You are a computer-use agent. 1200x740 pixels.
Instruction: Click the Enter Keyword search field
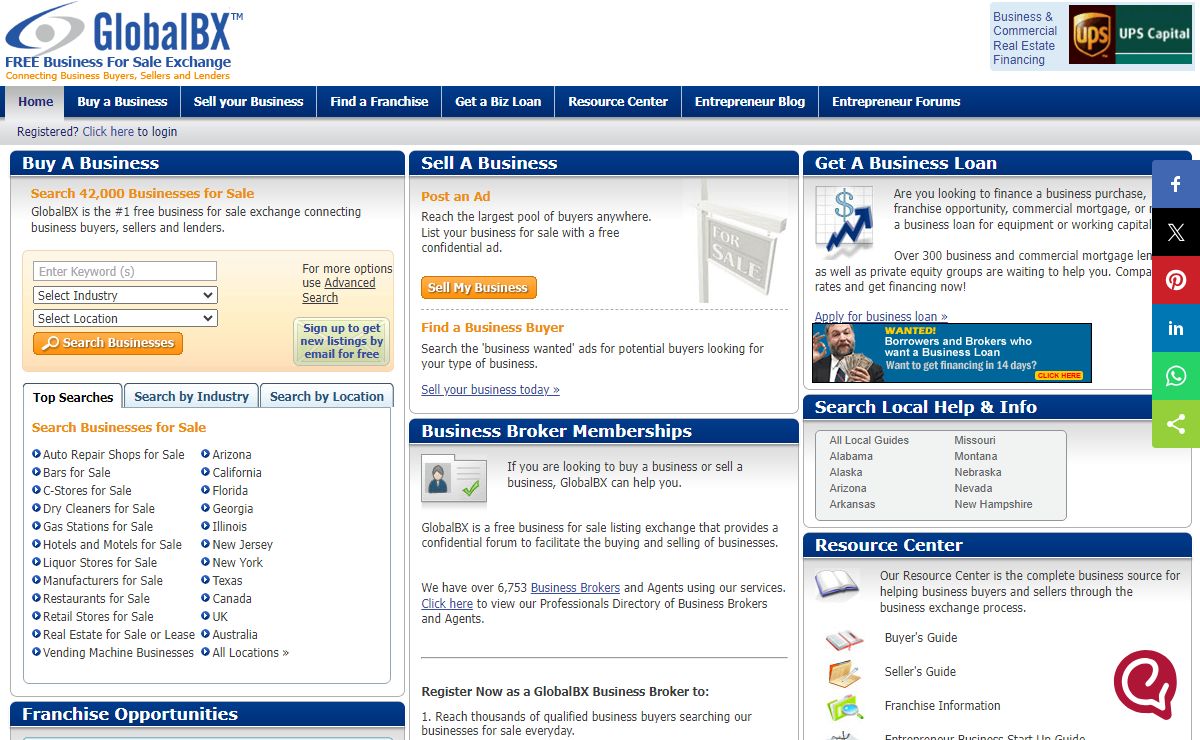pyautogui.click(x=125, y=271)
